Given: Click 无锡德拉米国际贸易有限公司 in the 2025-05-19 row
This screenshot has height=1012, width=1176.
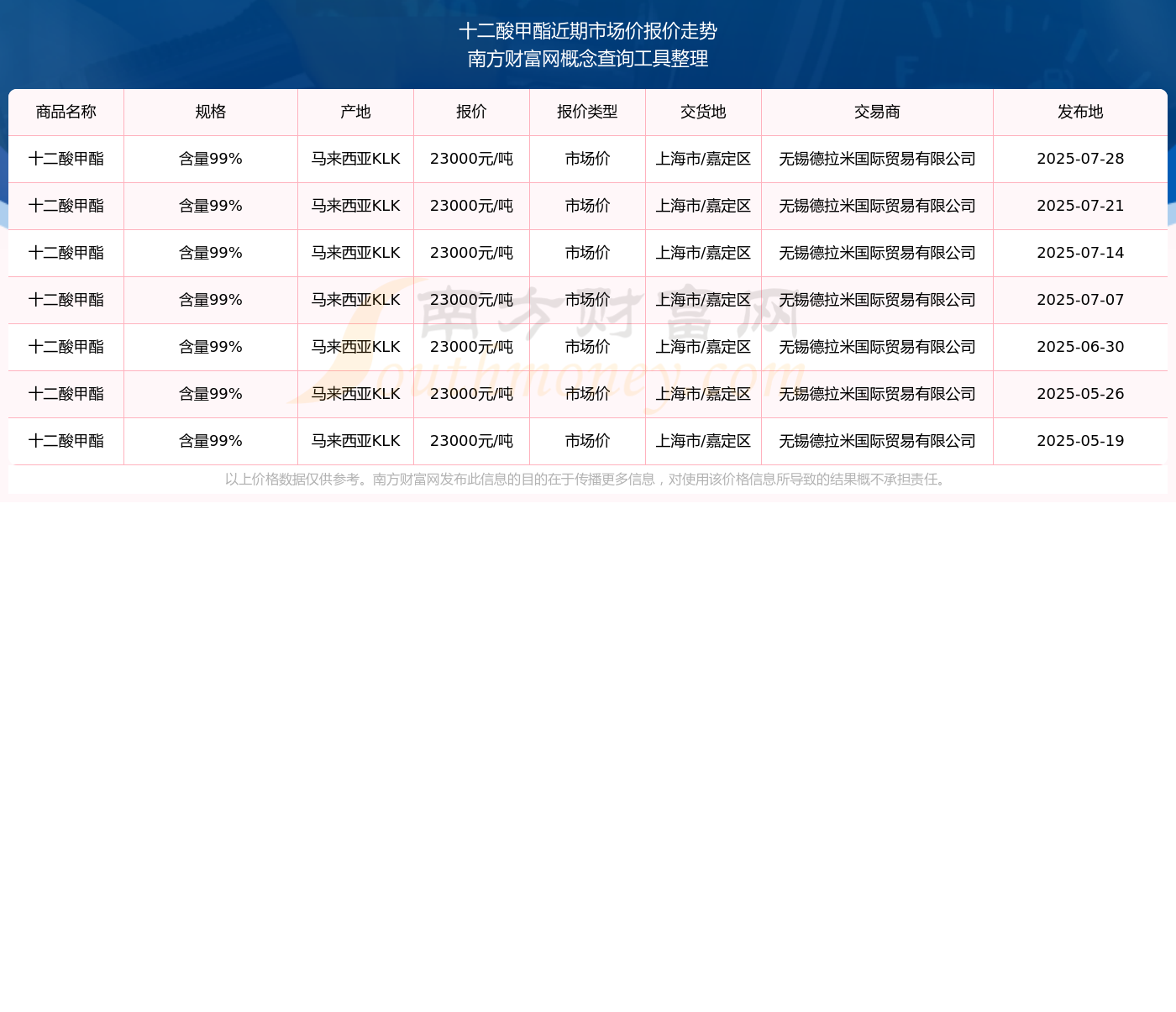Looking at the screenshot, I should [877, 441].
